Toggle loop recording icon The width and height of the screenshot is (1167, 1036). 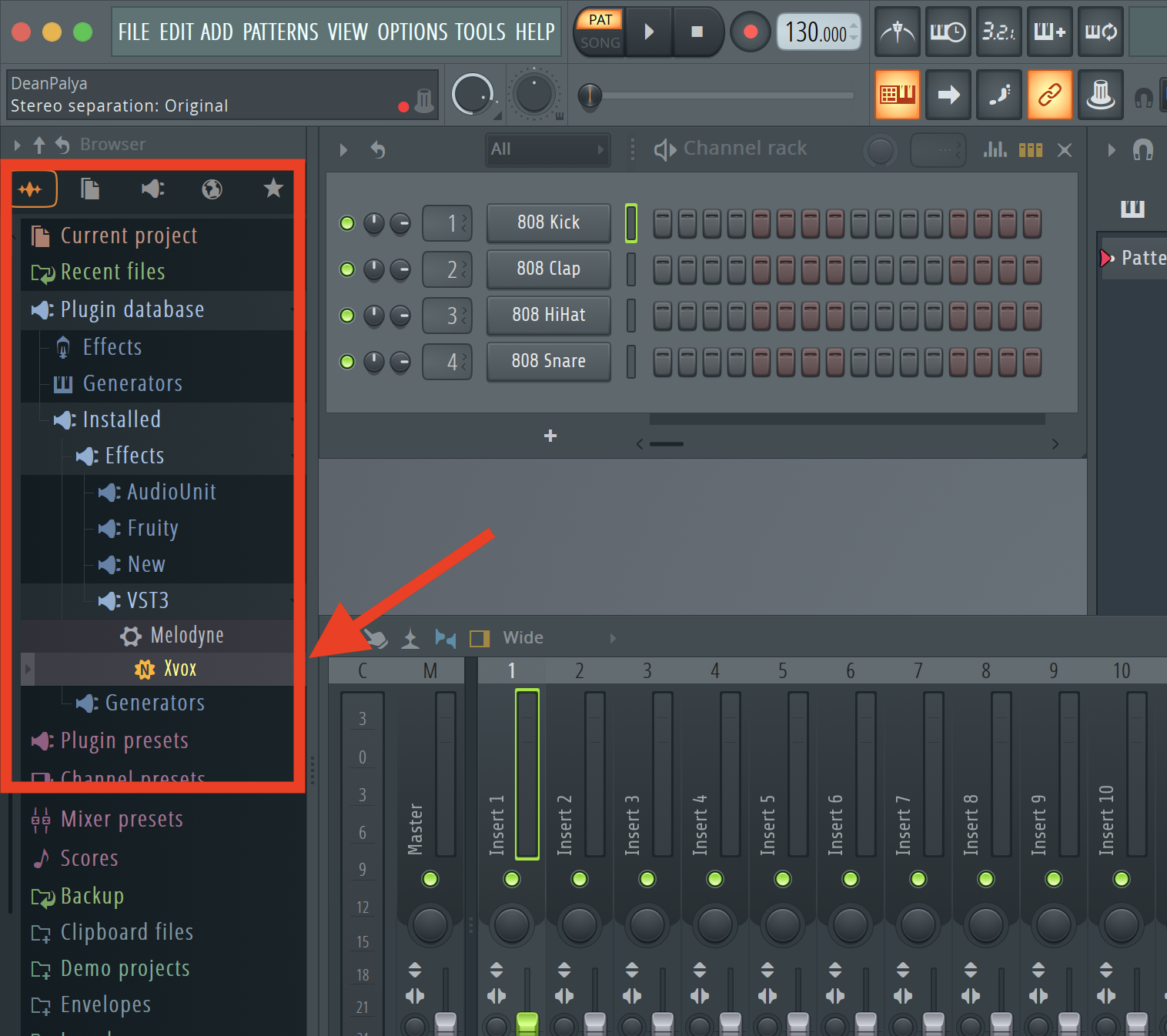pyautogui.click(x=1100, y=32)
